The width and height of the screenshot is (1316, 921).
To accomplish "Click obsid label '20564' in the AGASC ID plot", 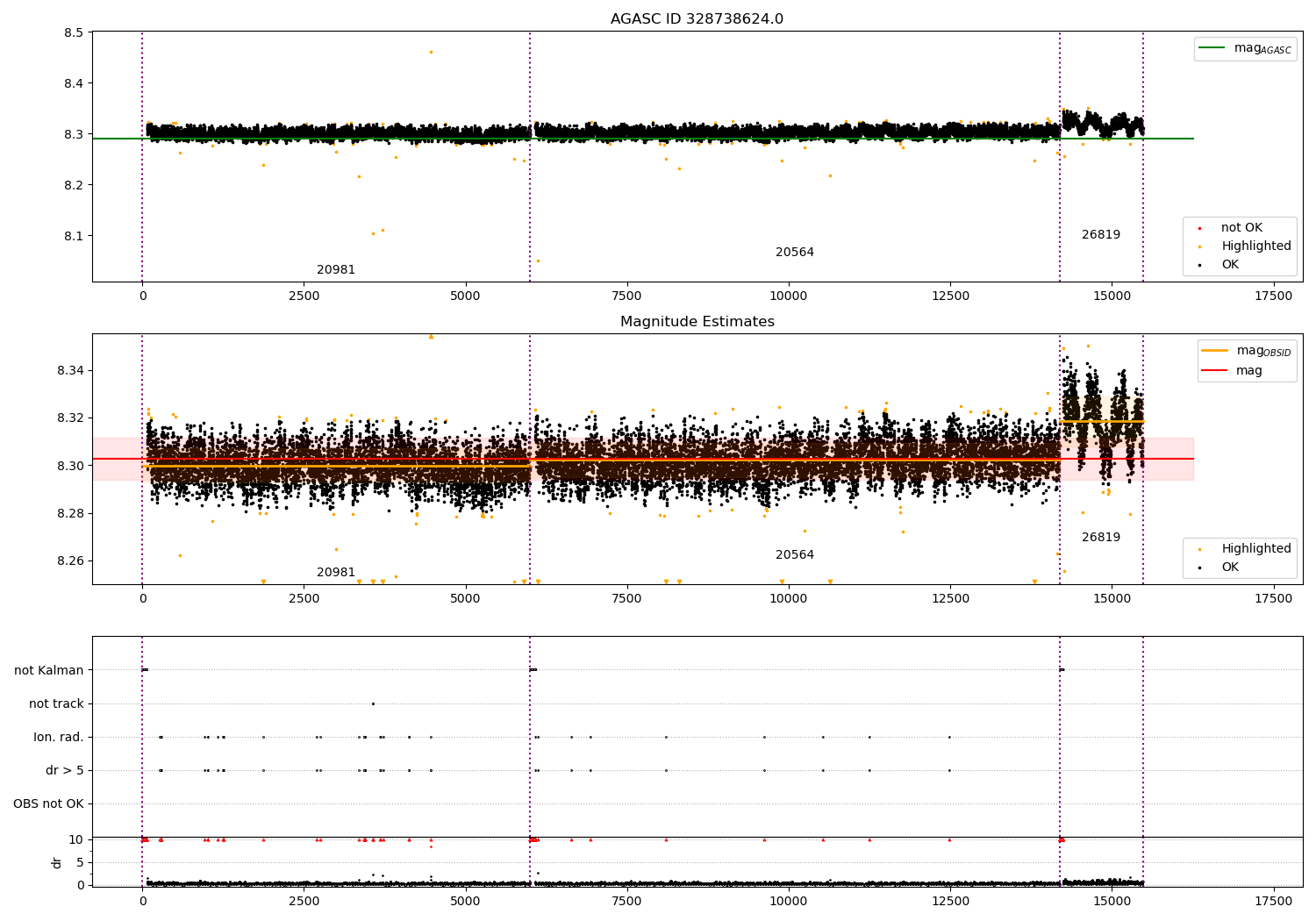I will [x=795, y=253].
